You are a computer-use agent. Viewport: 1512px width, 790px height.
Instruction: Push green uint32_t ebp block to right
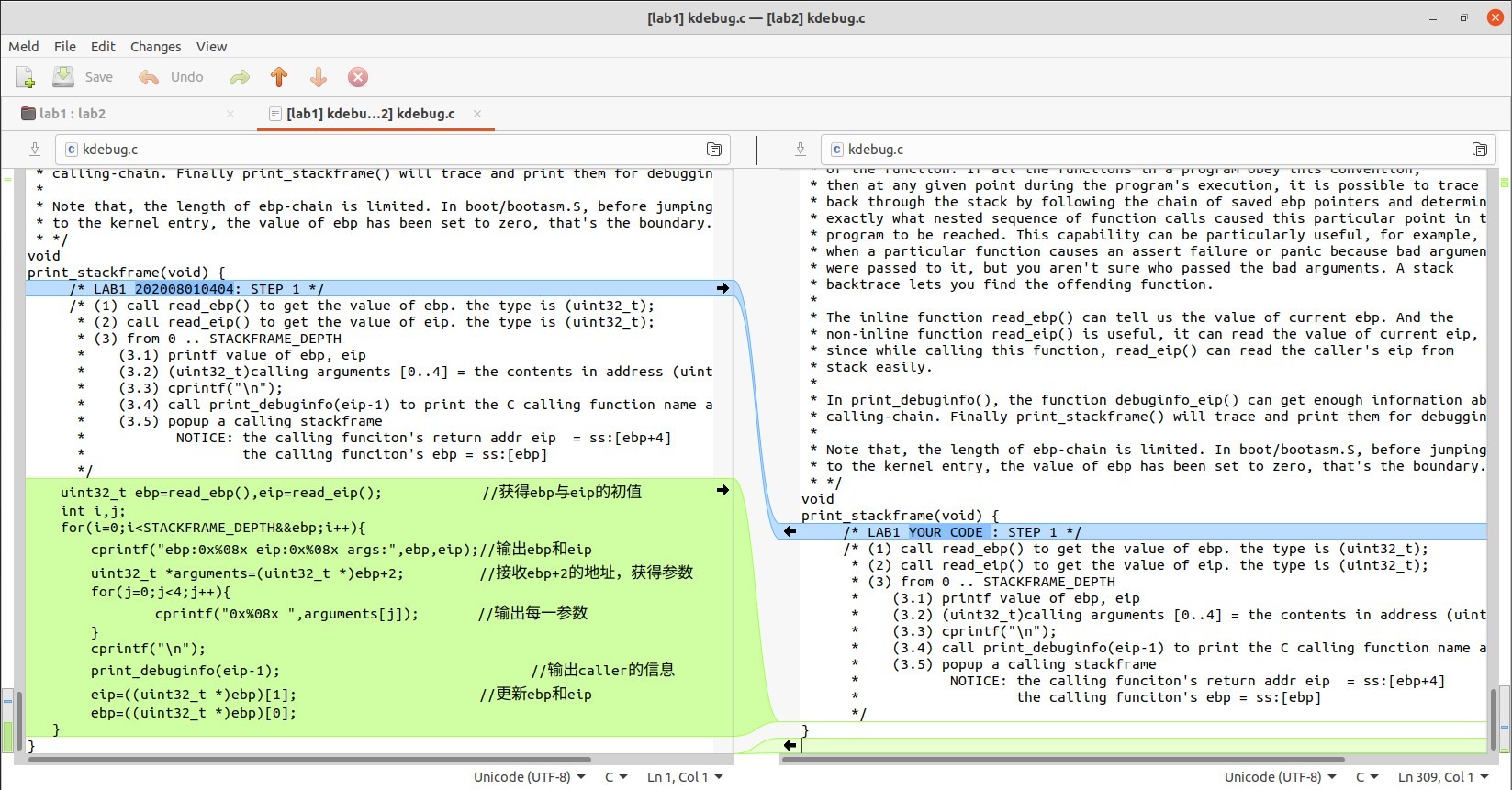point(722,490)
